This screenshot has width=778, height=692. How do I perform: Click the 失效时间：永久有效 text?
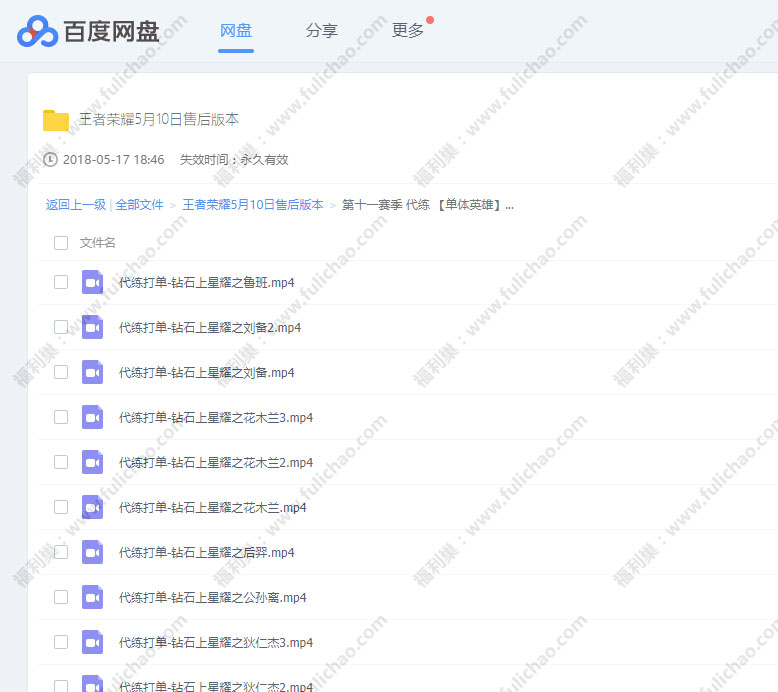click(234, 160)
